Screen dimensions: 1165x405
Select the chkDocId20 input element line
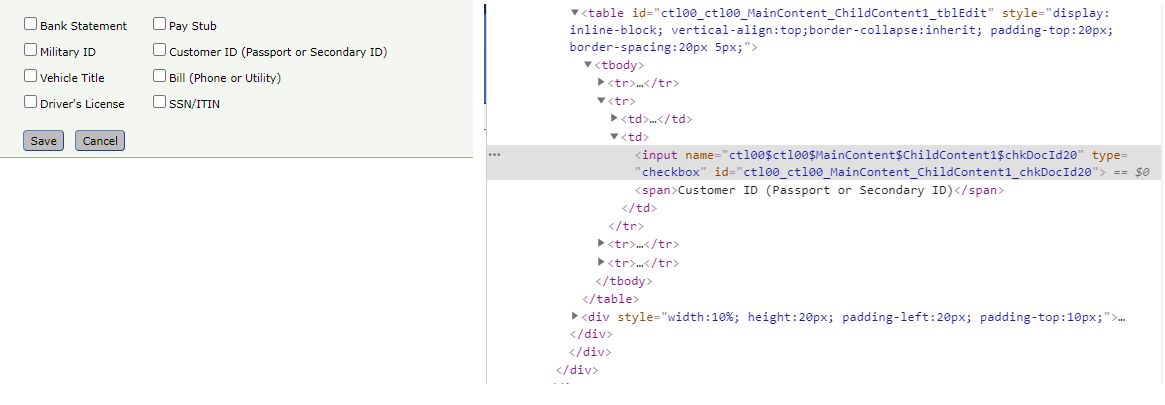823,163
